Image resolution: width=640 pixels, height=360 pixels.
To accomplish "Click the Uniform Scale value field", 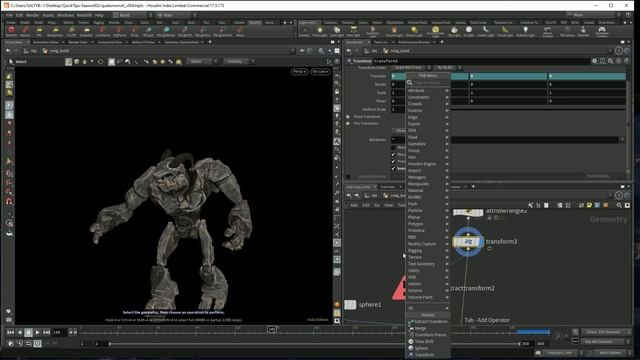I will (398, 109).
